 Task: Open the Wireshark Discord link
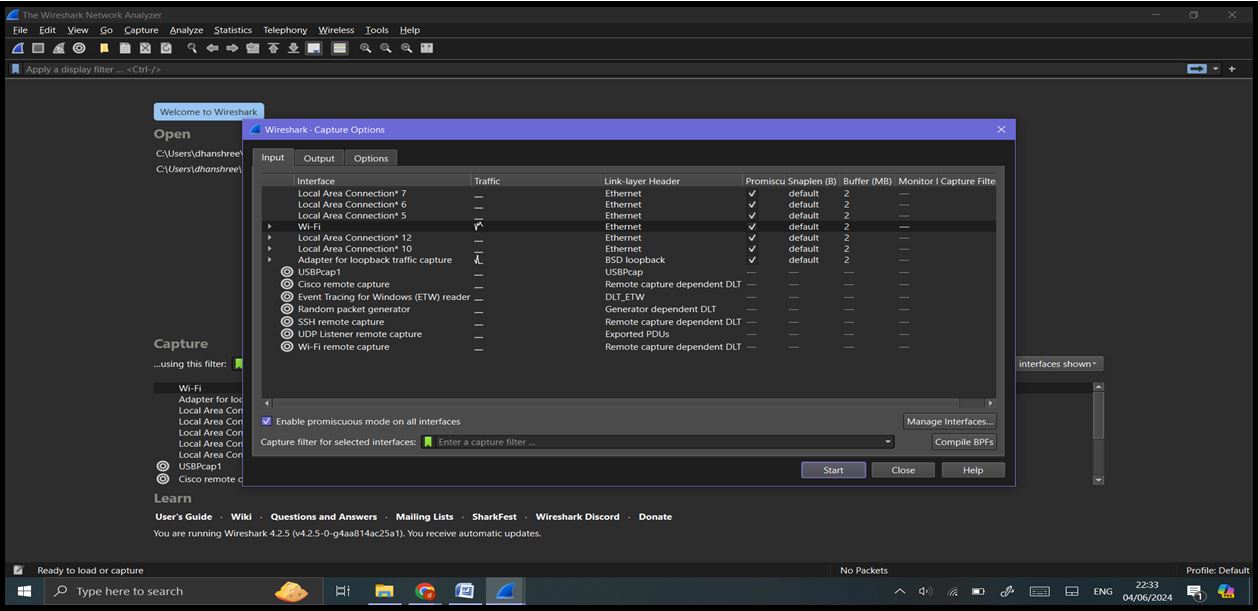click(577, 517)
